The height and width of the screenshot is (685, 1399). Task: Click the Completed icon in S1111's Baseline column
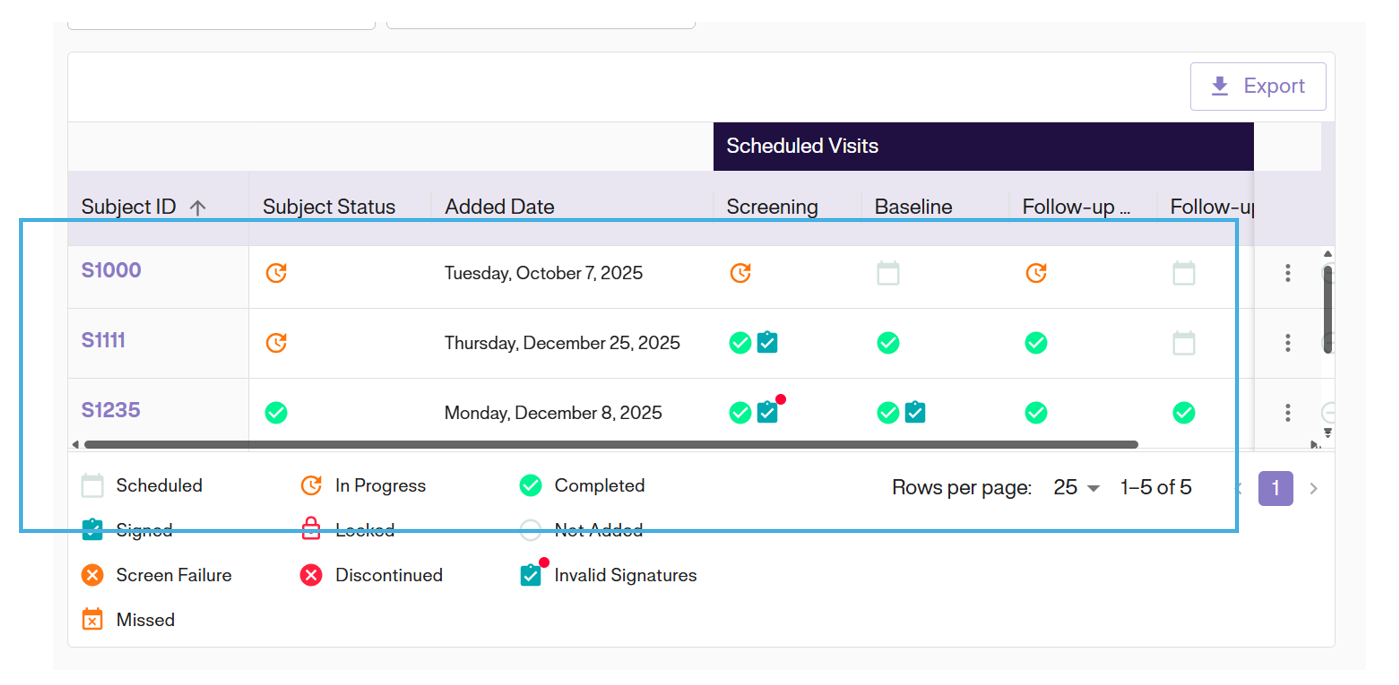point(888,342)
